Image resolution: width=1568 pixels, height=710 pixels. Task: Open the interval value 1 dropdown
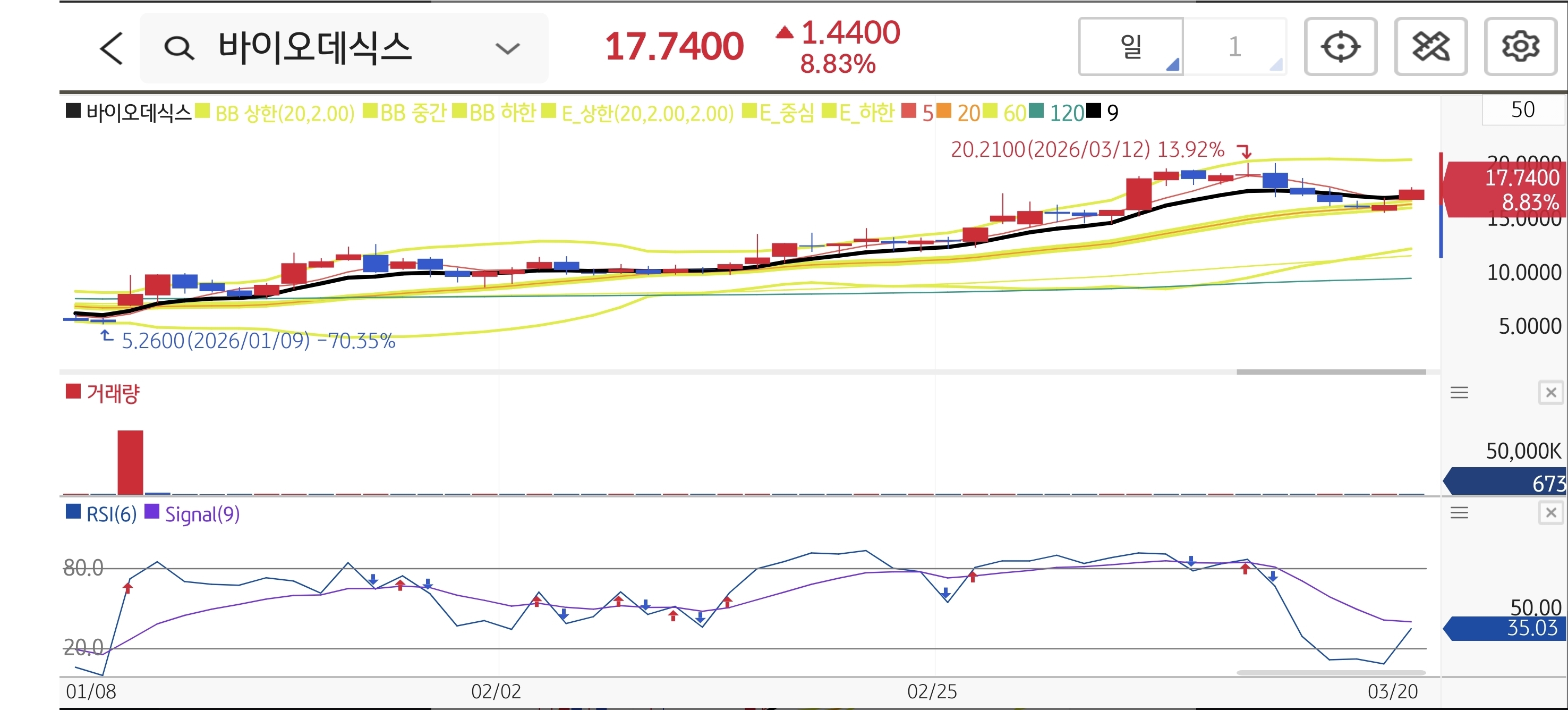1234,47
